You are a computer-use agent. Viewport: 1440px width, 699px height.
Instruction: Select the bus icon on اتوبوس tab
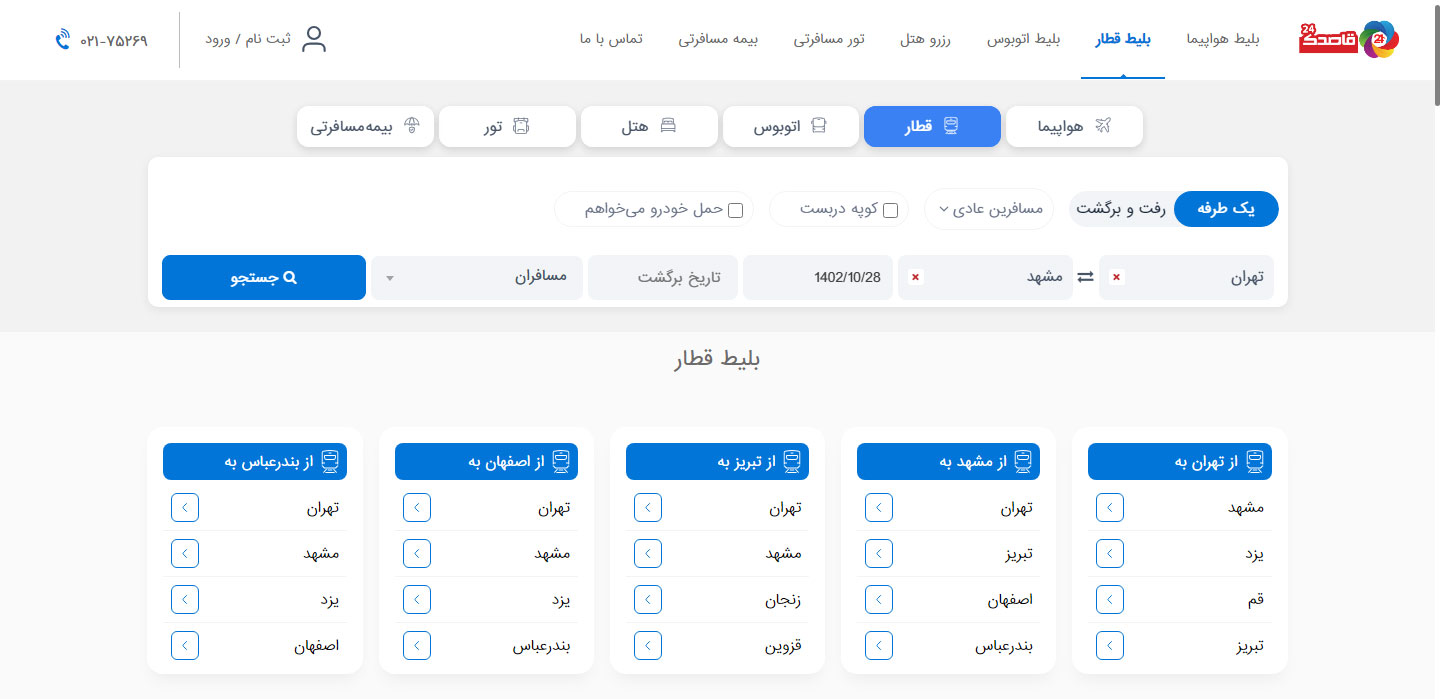point(818,125)
